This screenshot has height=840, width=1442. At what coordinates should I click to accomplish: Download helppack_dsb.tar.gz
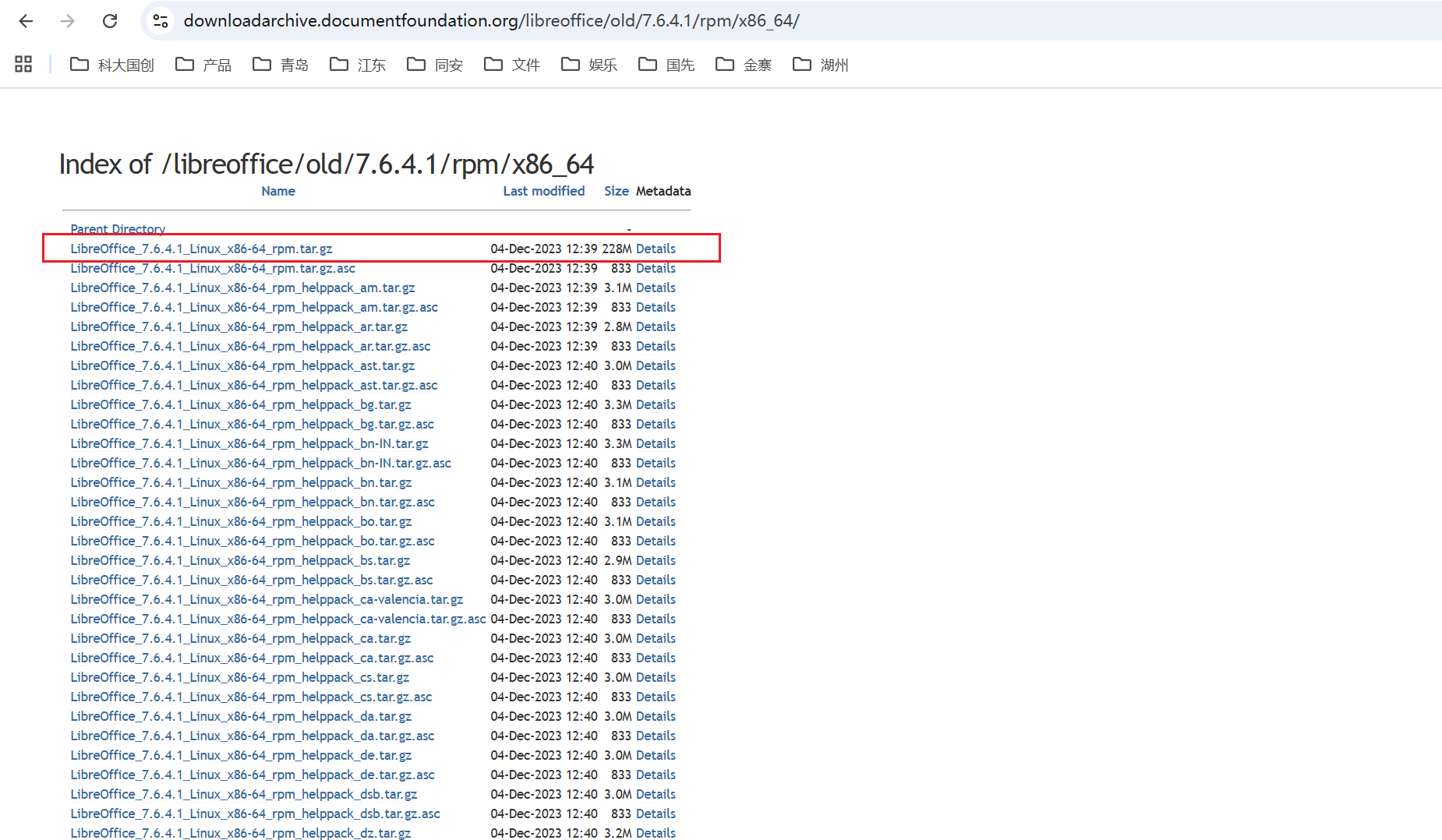tap(244, 794)
